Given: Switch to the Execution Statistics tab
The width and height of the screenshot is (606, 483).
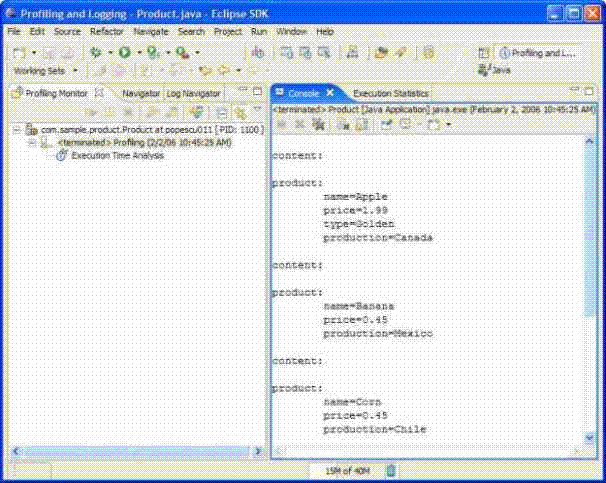Looking at the screenshot, I should (391, 93).
